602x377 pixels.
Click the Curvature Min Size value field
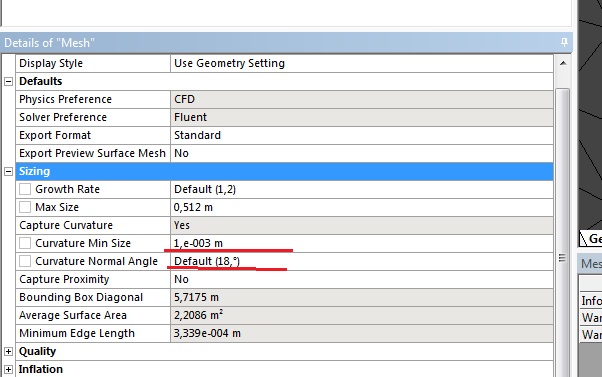(x=362, y=243)
